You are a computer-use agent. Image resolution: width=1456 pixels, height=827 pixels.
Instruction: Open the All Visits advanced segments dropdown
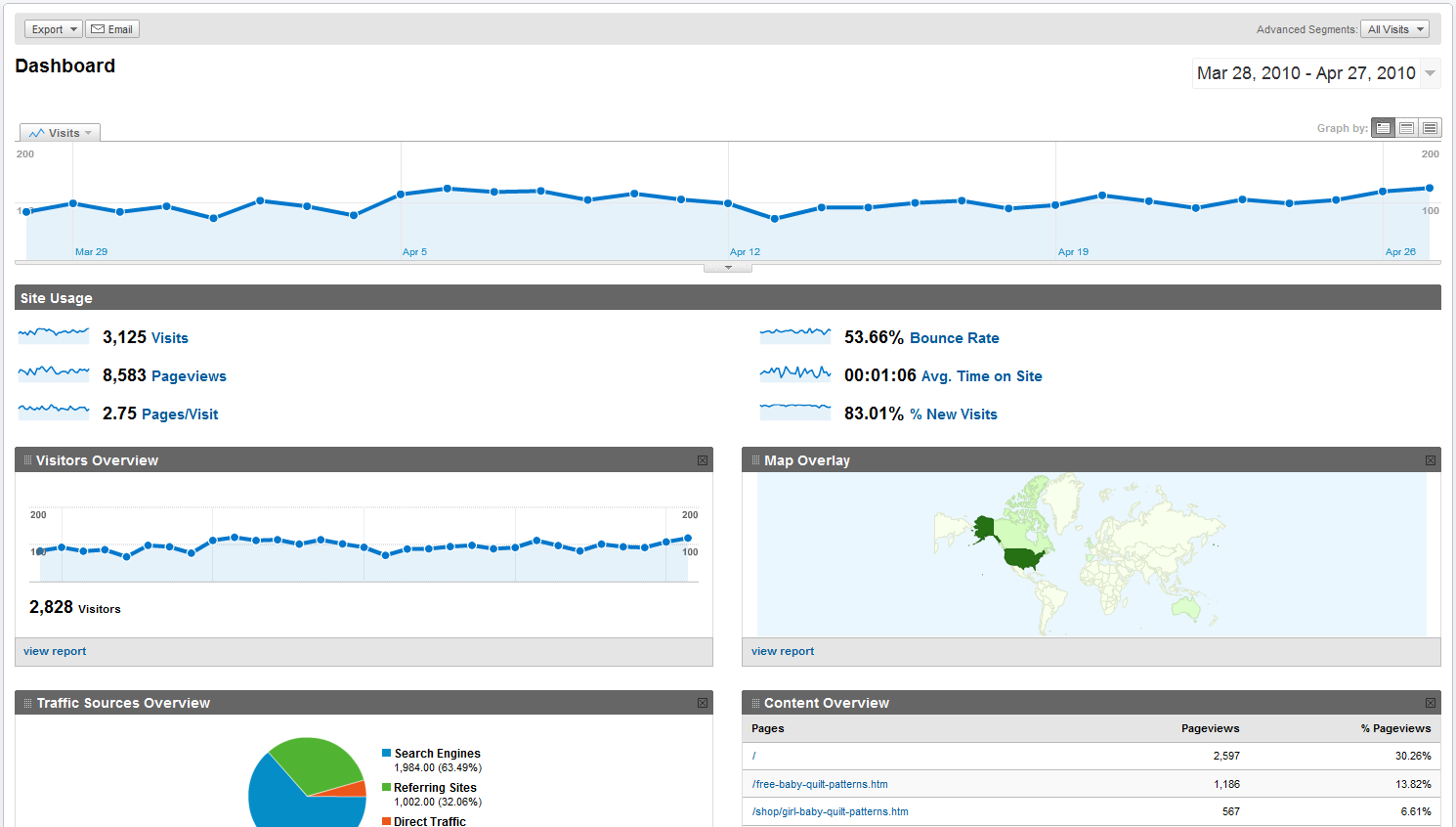pyautogui.click(x=1394, y=29)
